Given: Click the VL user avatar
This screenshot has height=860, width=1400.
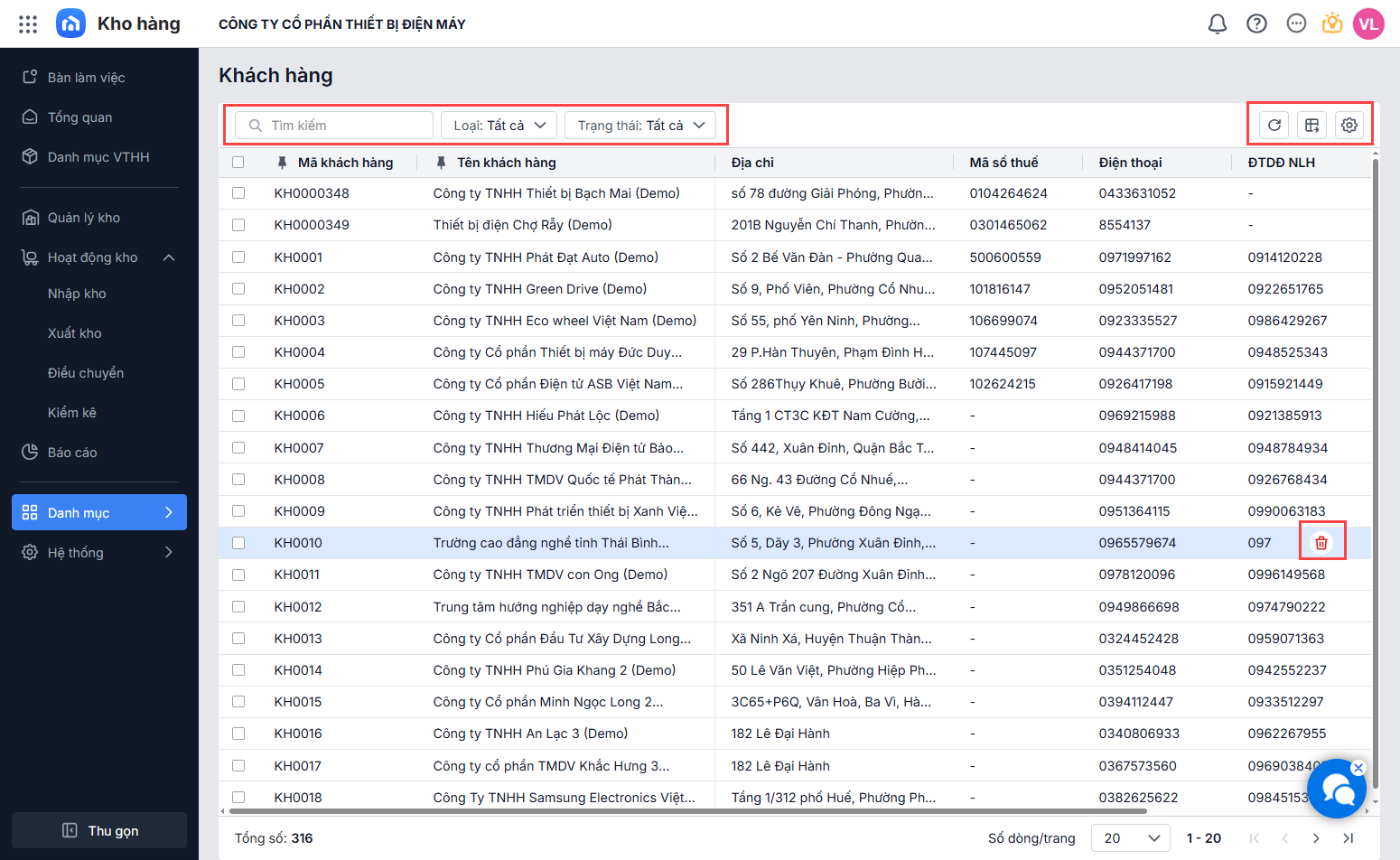Looking at the screenshot, I should point(1368,23).
